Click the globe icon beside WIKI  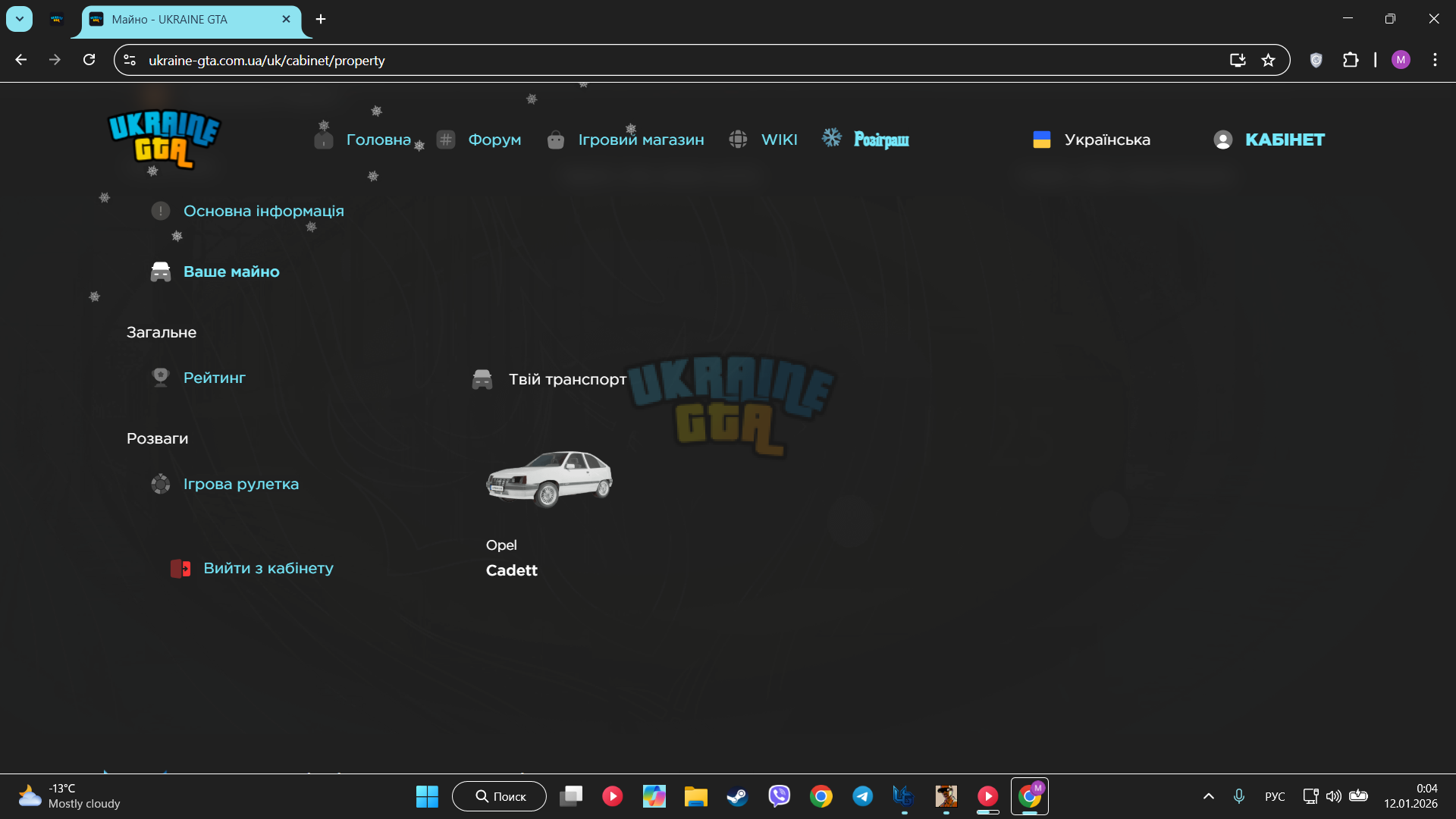tap(738, 140)
